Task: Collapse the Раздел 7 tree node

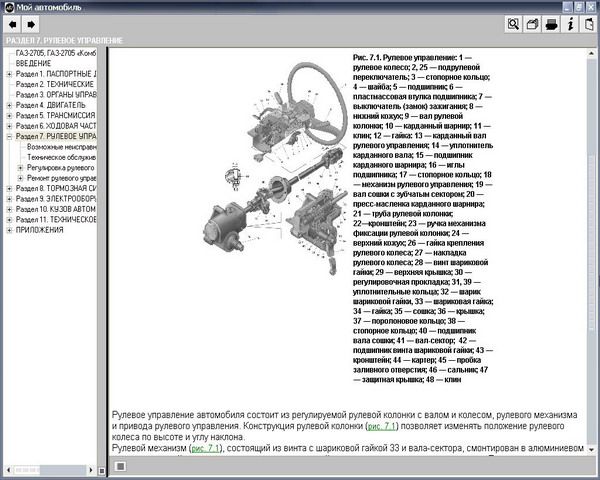Action: pyautogui.click(x=9, y=135)
